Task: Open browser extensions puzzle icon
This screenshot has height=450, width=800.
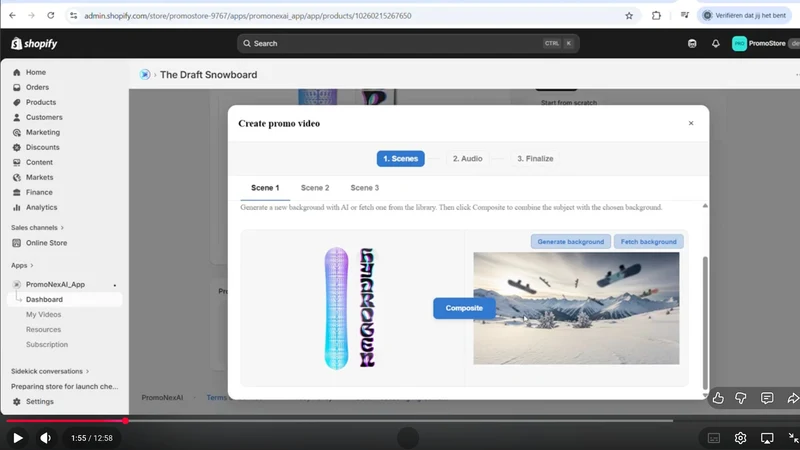Action: click(656, 16)
